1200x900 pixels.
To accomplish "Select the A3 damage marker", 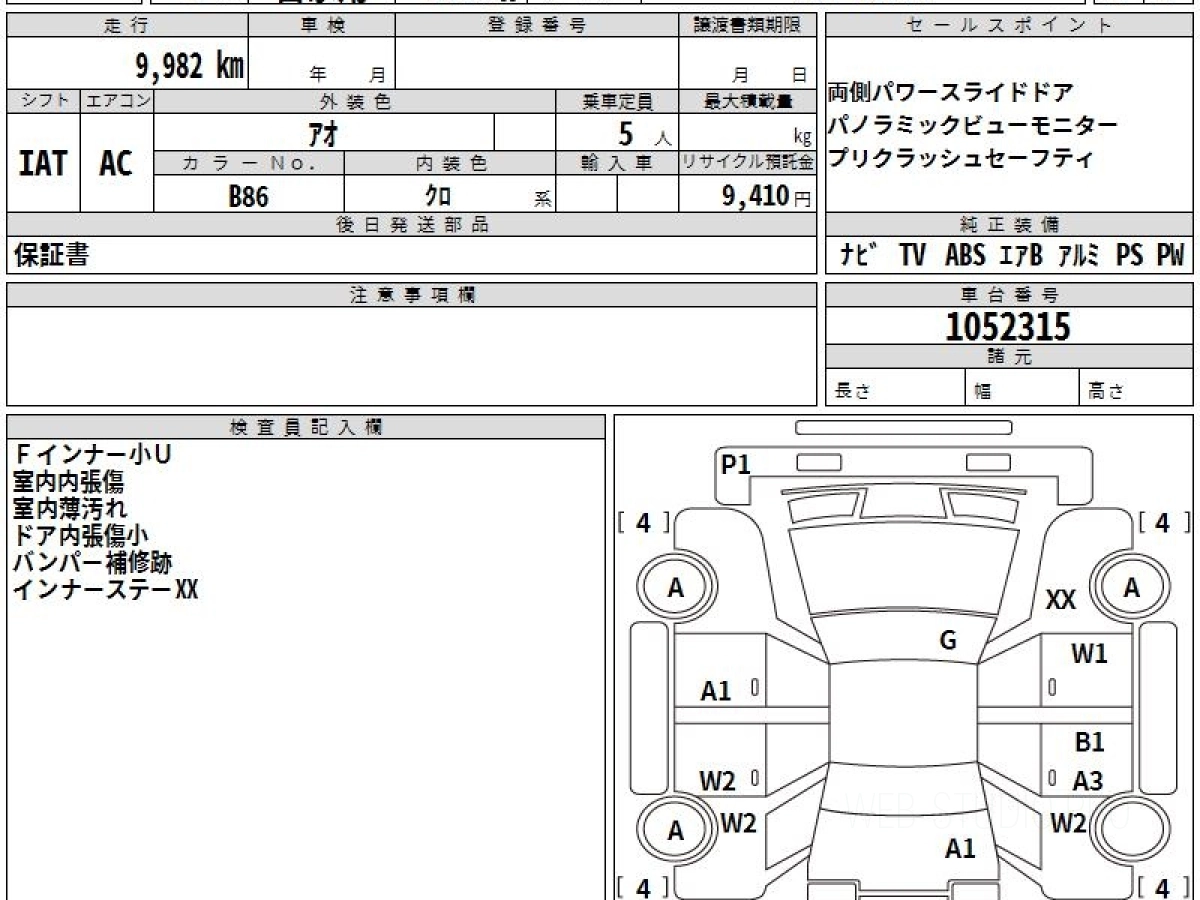I will [x=1087, y=780].
